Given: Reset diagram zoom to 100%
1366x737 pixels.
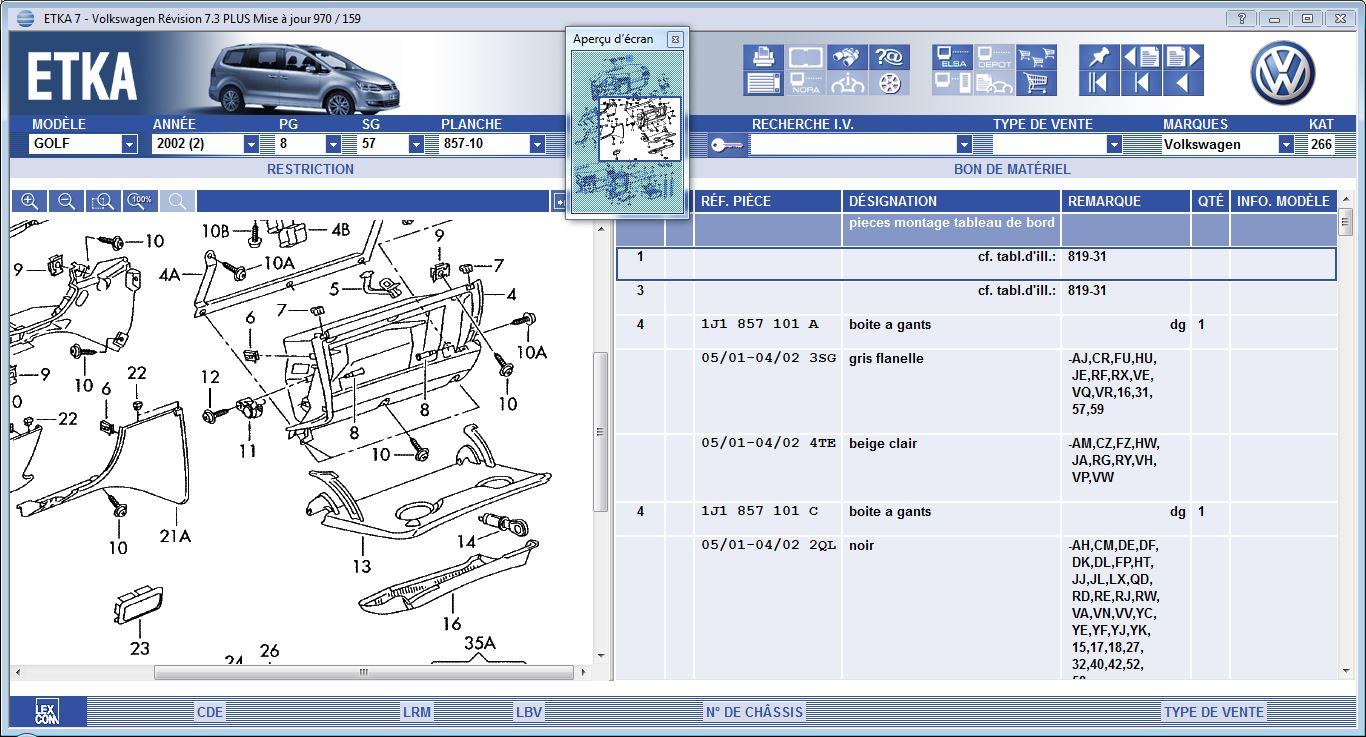Looking at the screenshot, I should pos(140,201).
